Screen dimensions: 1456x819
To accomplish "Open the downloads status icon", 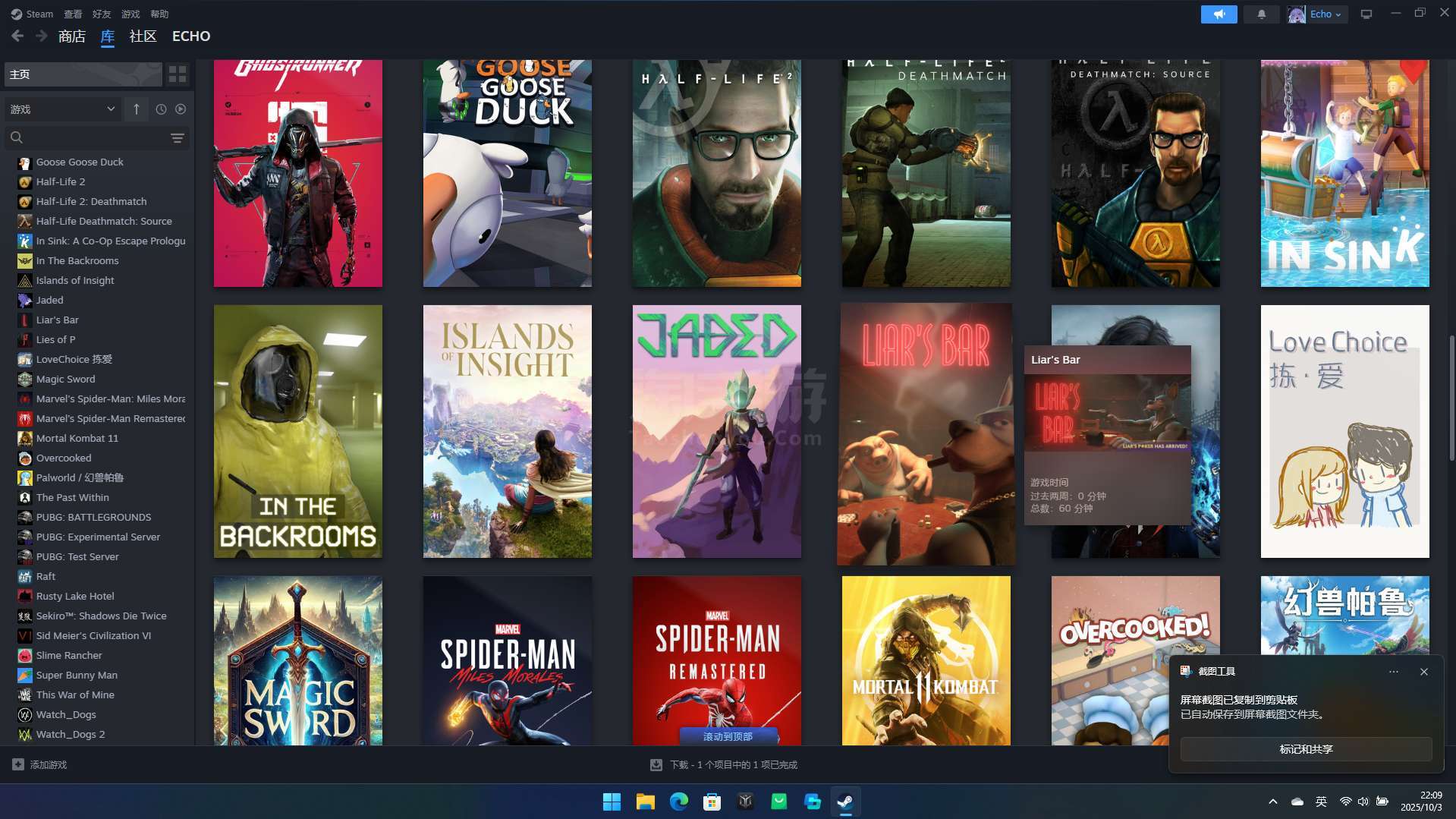I will click(656, 764).
